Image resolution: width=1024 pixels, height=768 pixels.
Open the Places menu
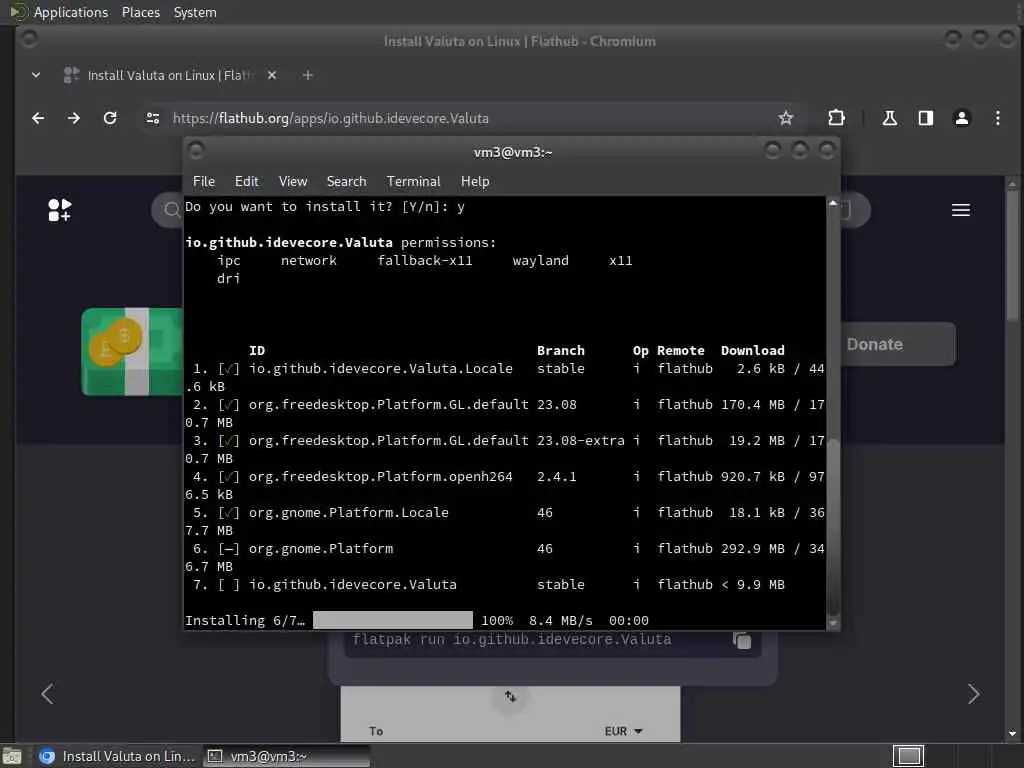point(140,12)
